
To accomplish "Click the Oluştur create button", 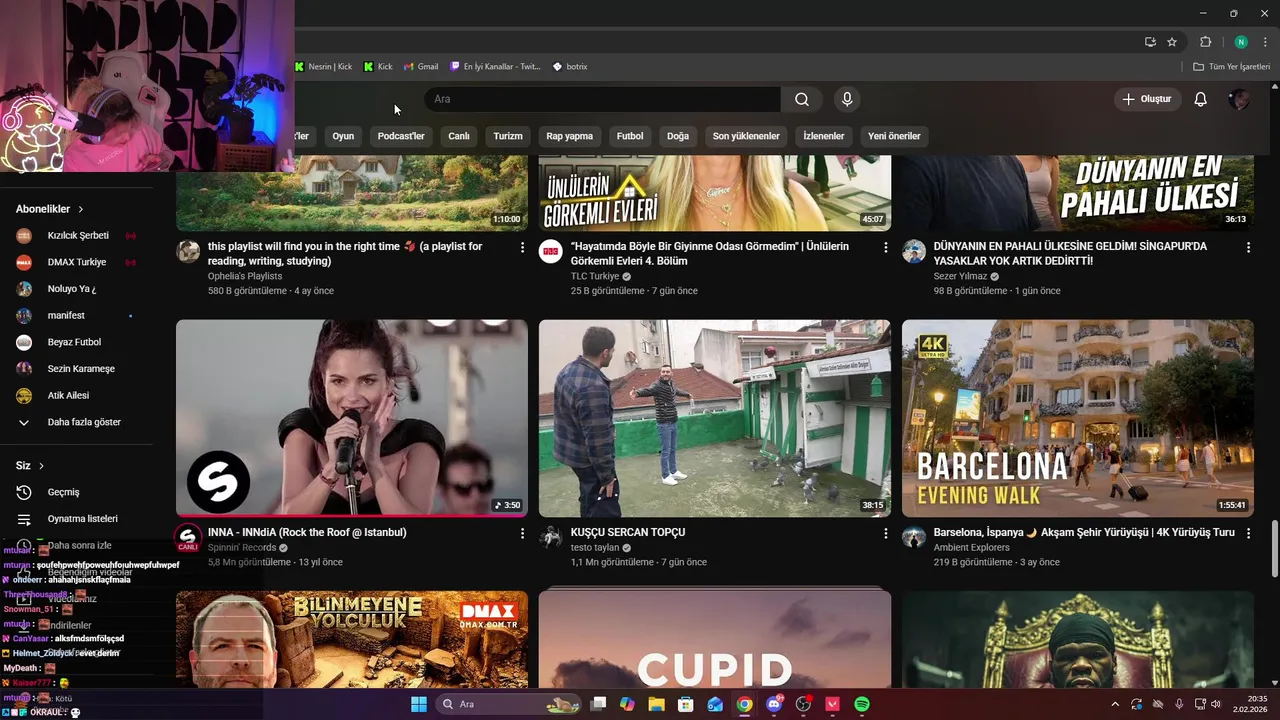I will (1147, 99).
